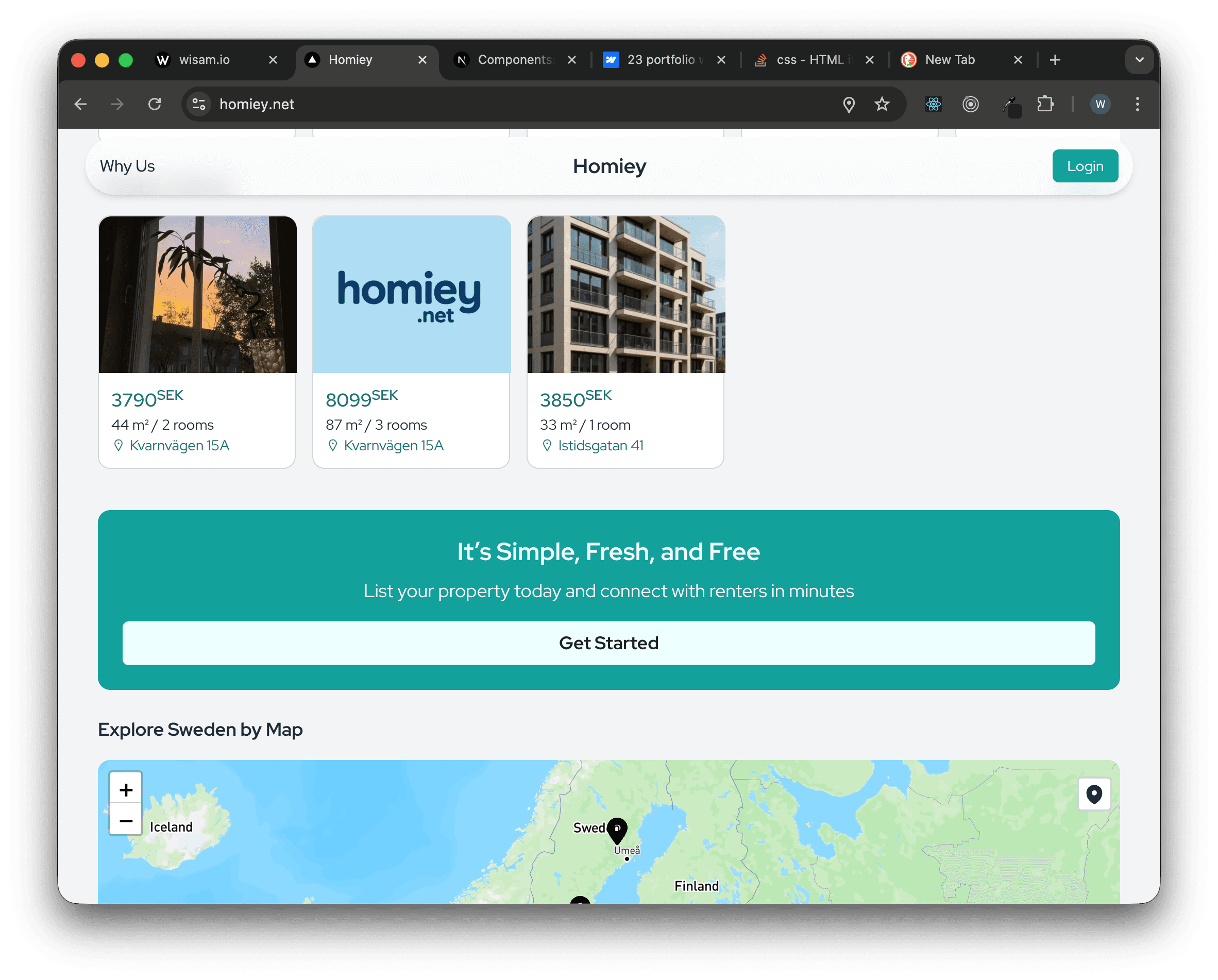Click the Login button
Viewport: 1218px width, 980px height.
click(x=1085, y=165)
